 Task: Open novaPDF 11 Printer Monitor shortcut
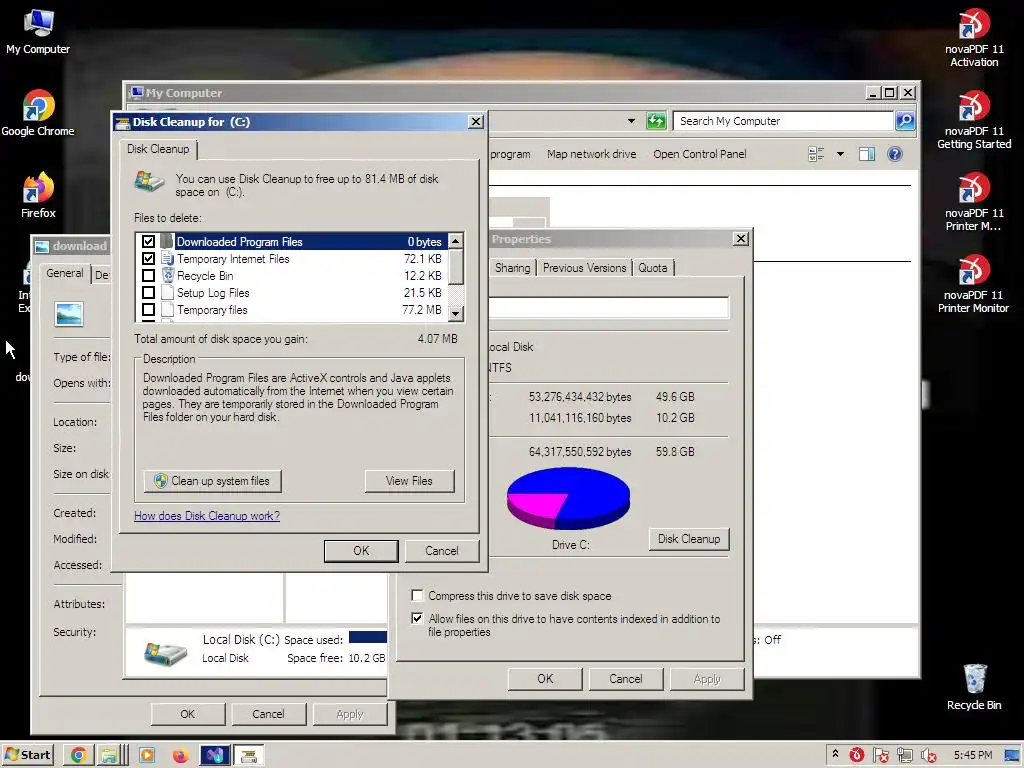point(974,284)
